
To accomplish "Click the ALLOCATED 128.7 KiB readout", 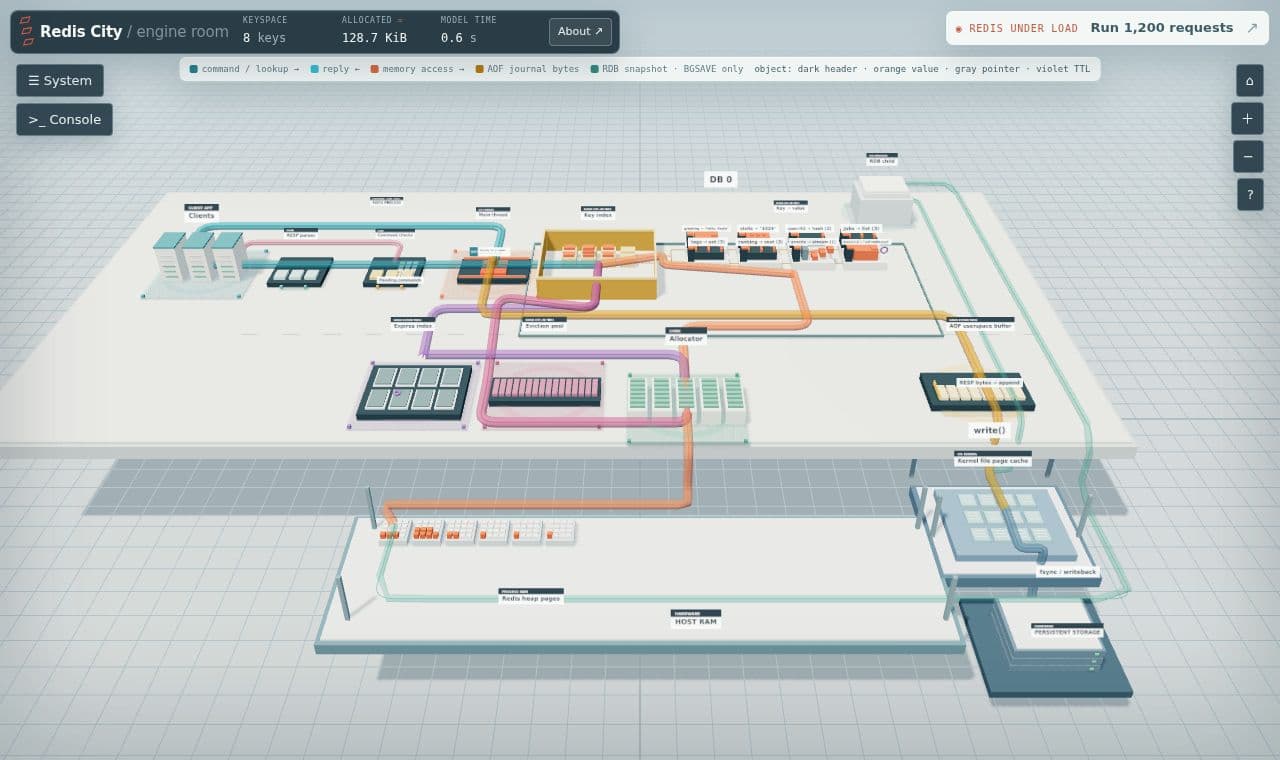I will pyautogui.click(x=374, y=31).
